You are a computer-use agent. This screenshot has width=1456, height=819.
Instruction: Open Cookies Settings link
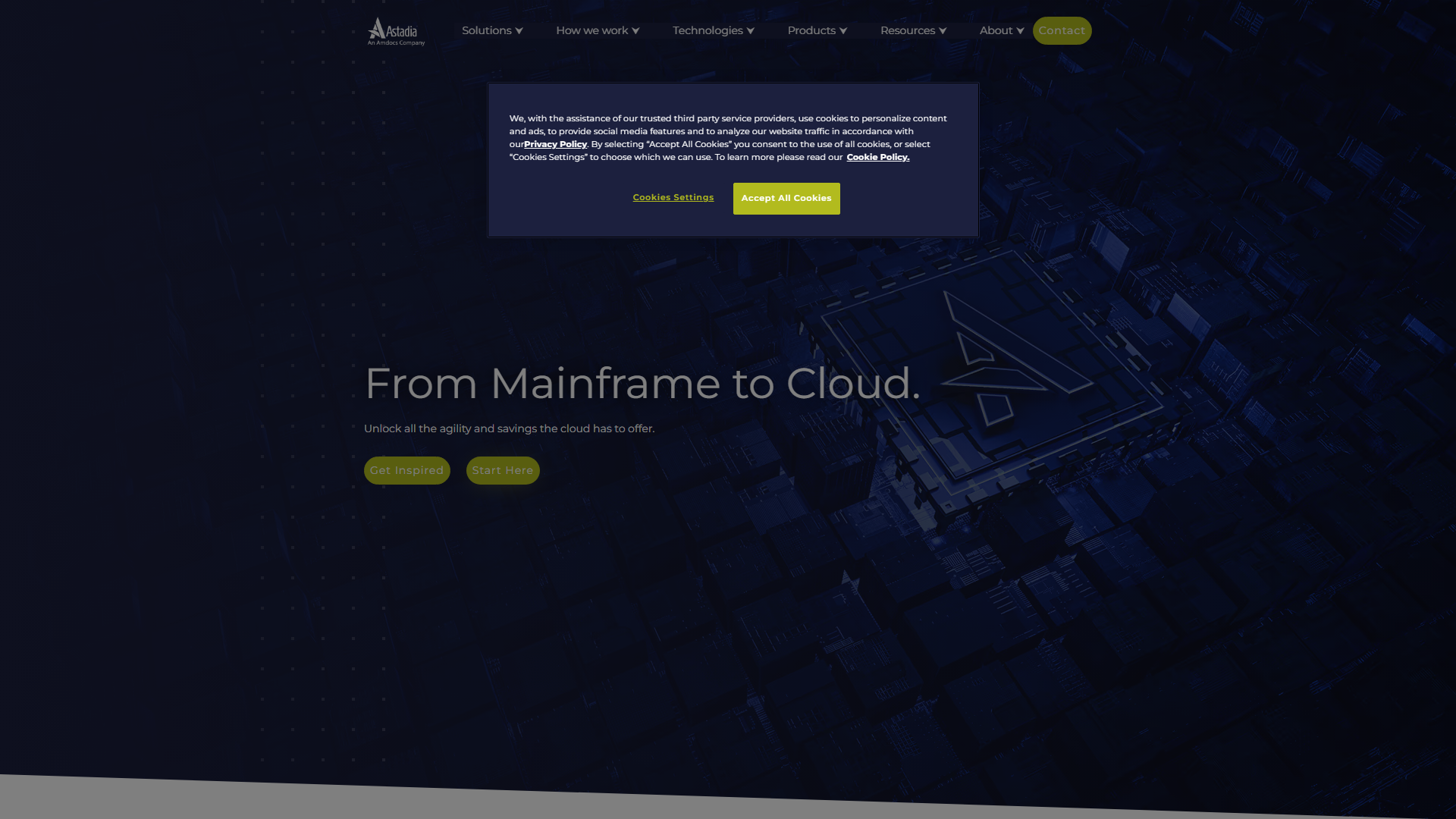point(673,197)
